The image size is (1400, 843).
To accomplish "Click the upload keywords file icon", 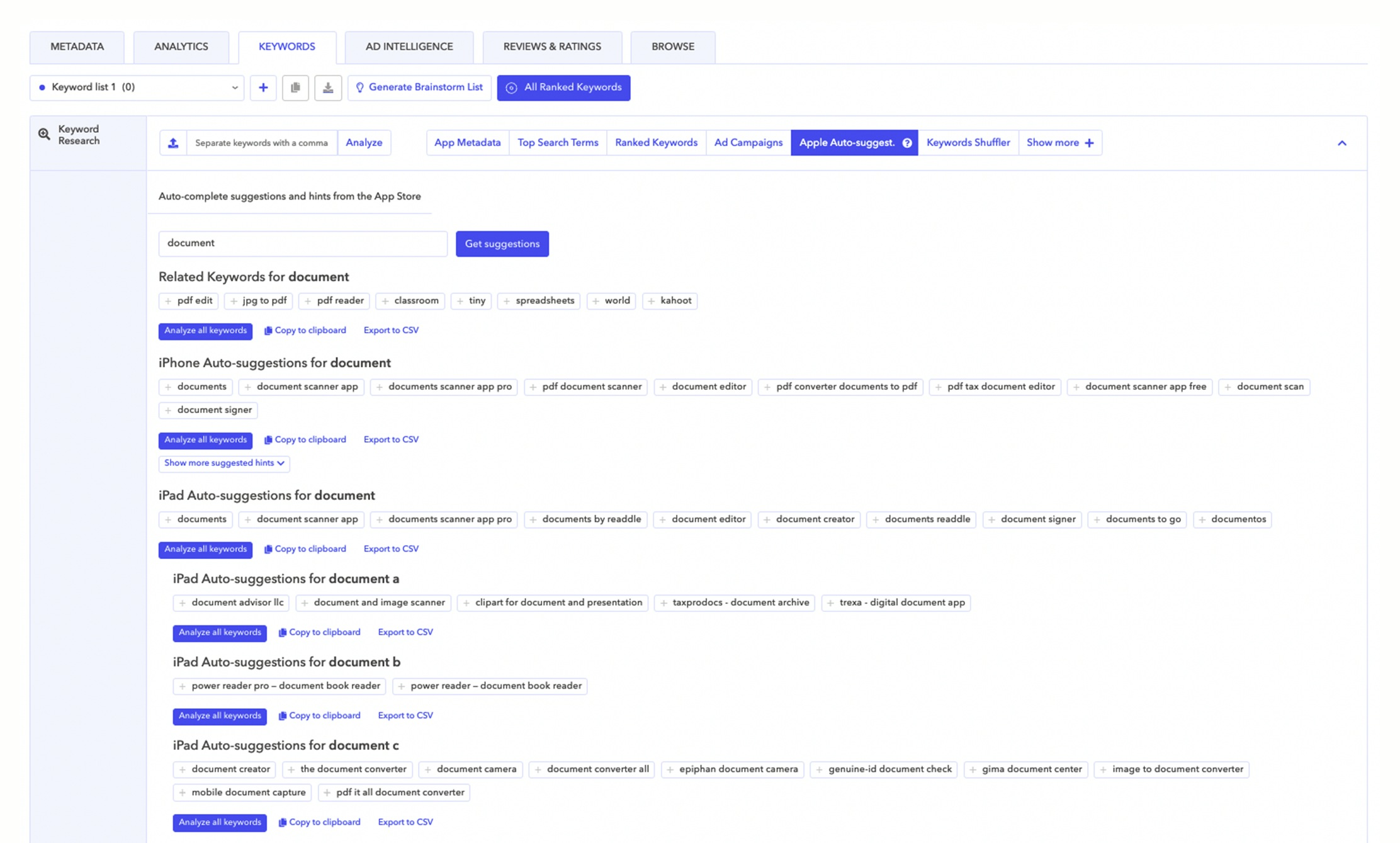I will coord(173,143).
